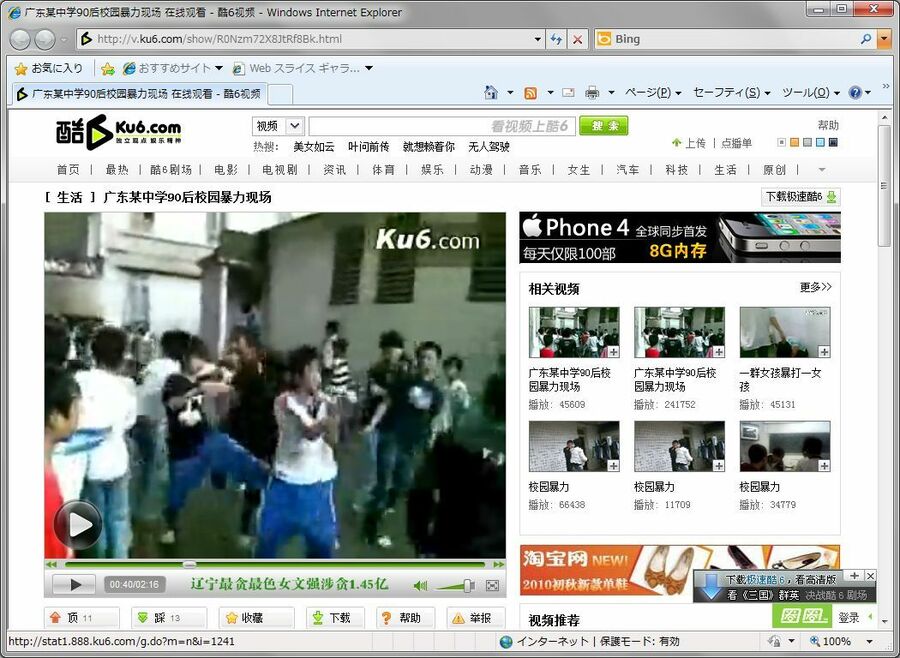Click the stop loading X icon
The width and height of the screenshot is (900, 658).
[577, 40]
